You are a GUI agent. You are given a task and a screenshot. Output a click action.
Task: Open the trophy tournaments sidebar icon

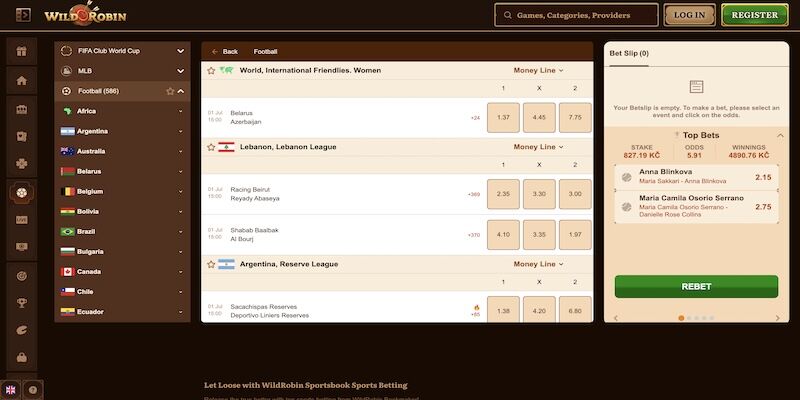tap(21, 303)
